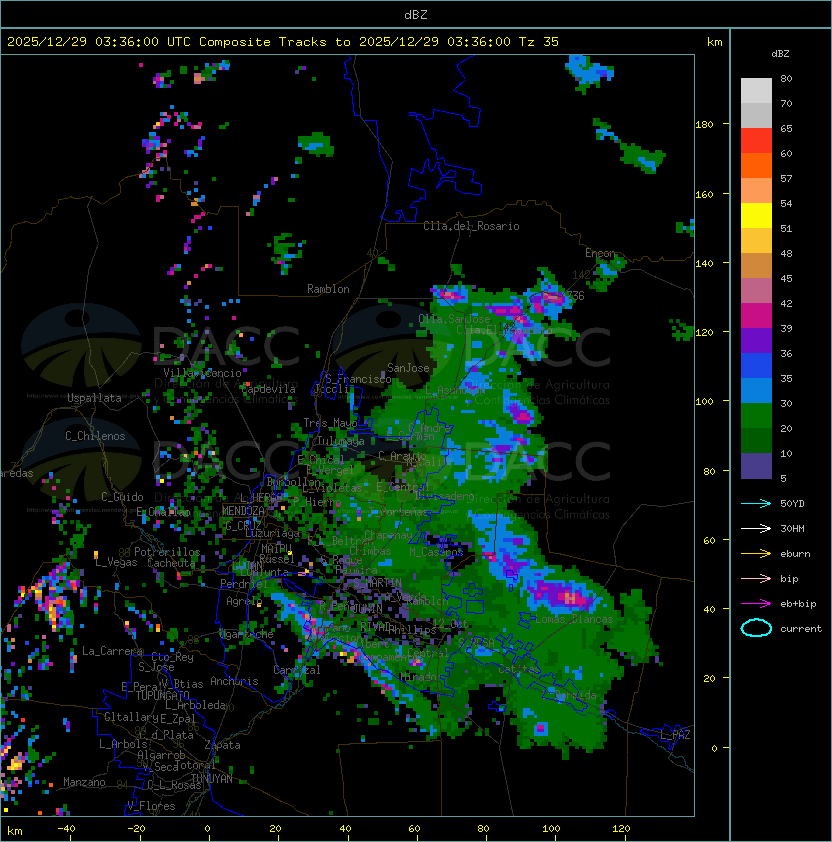Click the 'eburn' legend label
The image size is (832, 842).
(795, 554)
